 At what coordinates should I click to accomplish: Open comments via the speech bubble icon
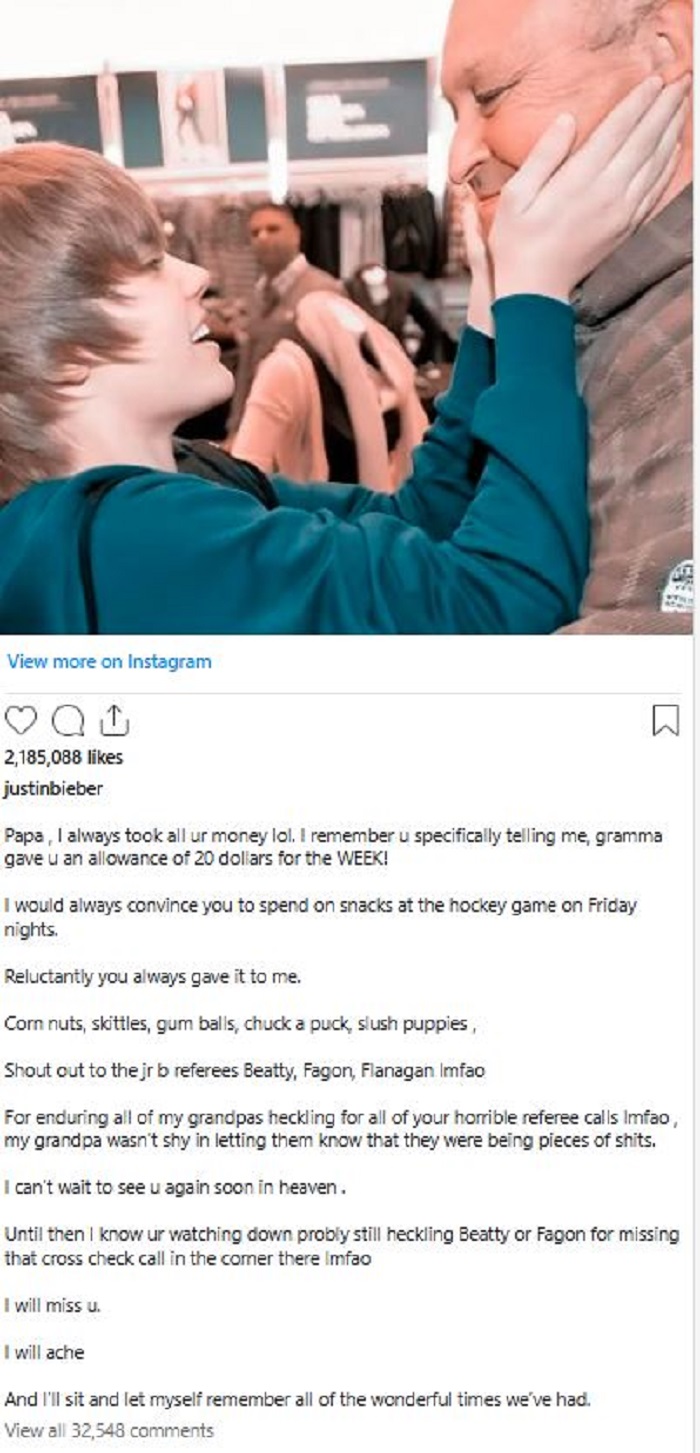click(66, 721)
